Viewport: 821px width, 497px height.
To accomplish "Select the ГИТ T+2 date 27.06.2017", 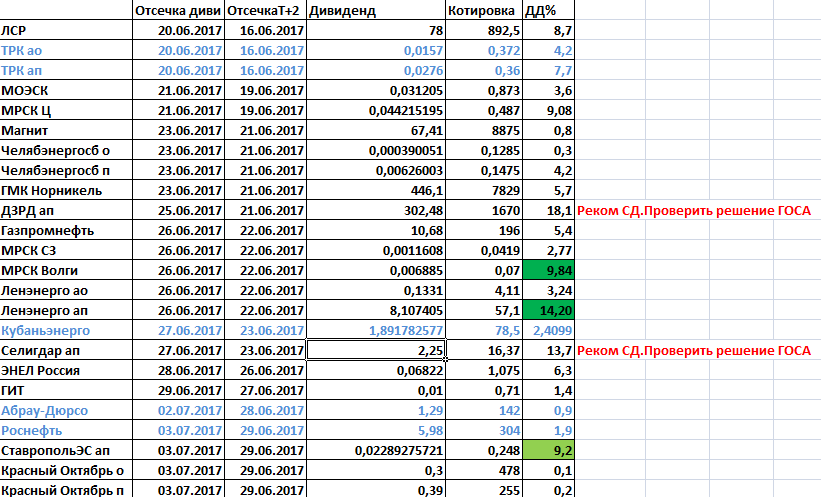I will (265, 391).
